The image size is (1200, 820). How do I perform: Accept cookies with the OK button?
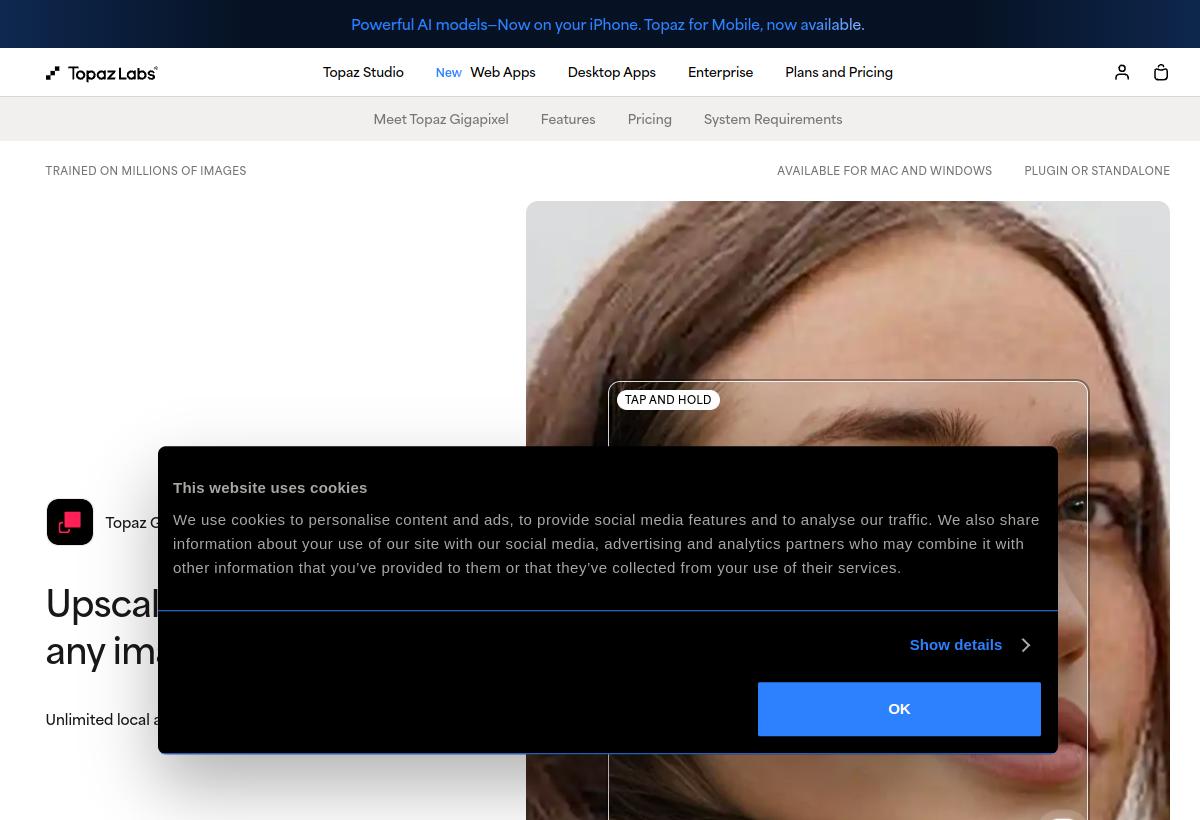(x=899, y=709)
